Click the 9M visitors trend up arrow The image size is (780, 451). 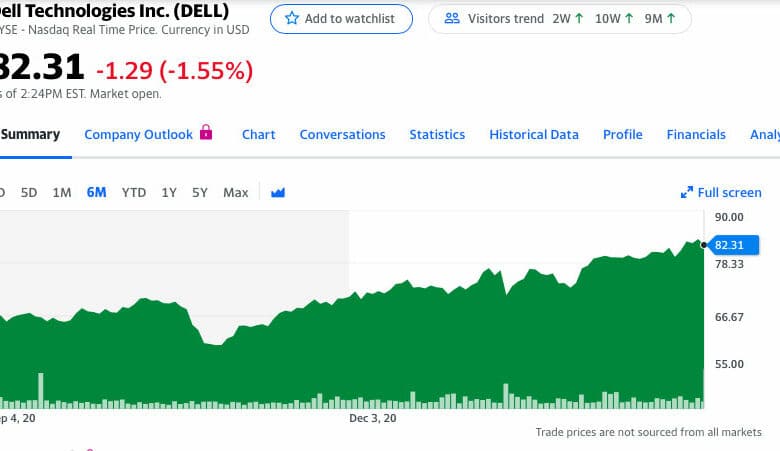pos(671,19)
